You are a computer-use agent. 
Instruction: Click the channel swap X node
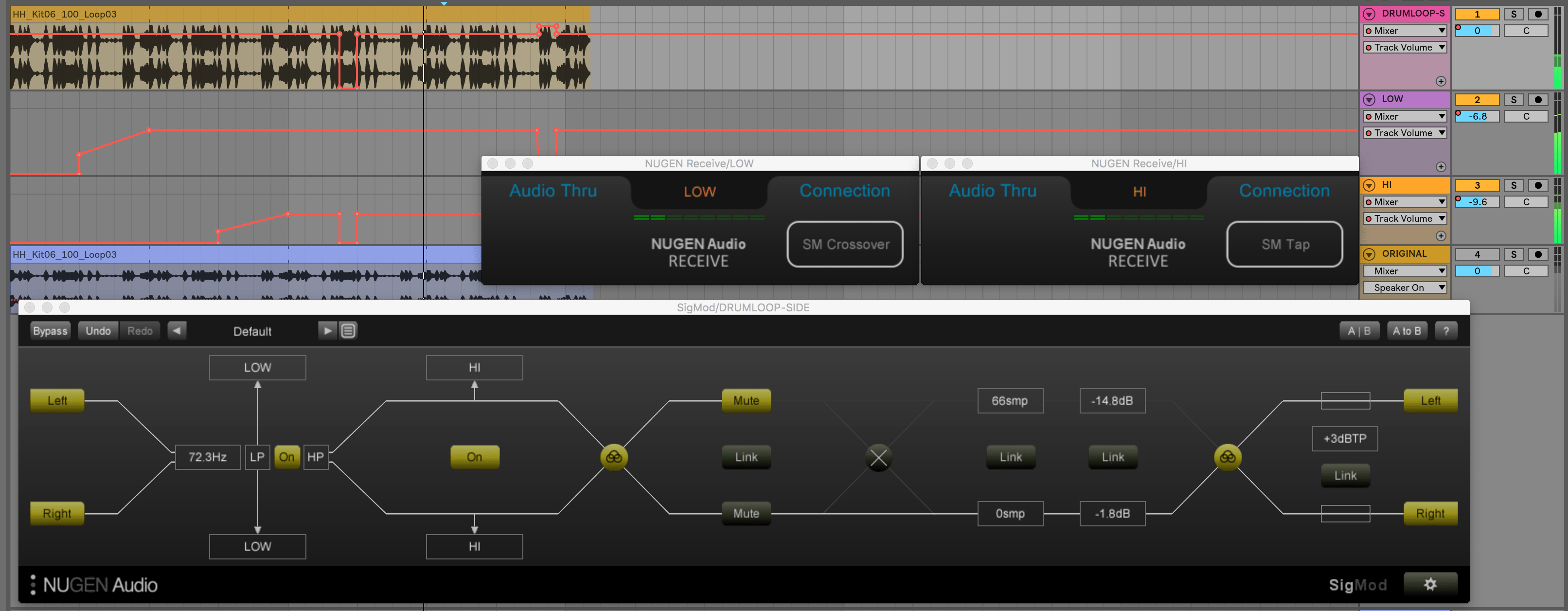[x=878, y=457]
